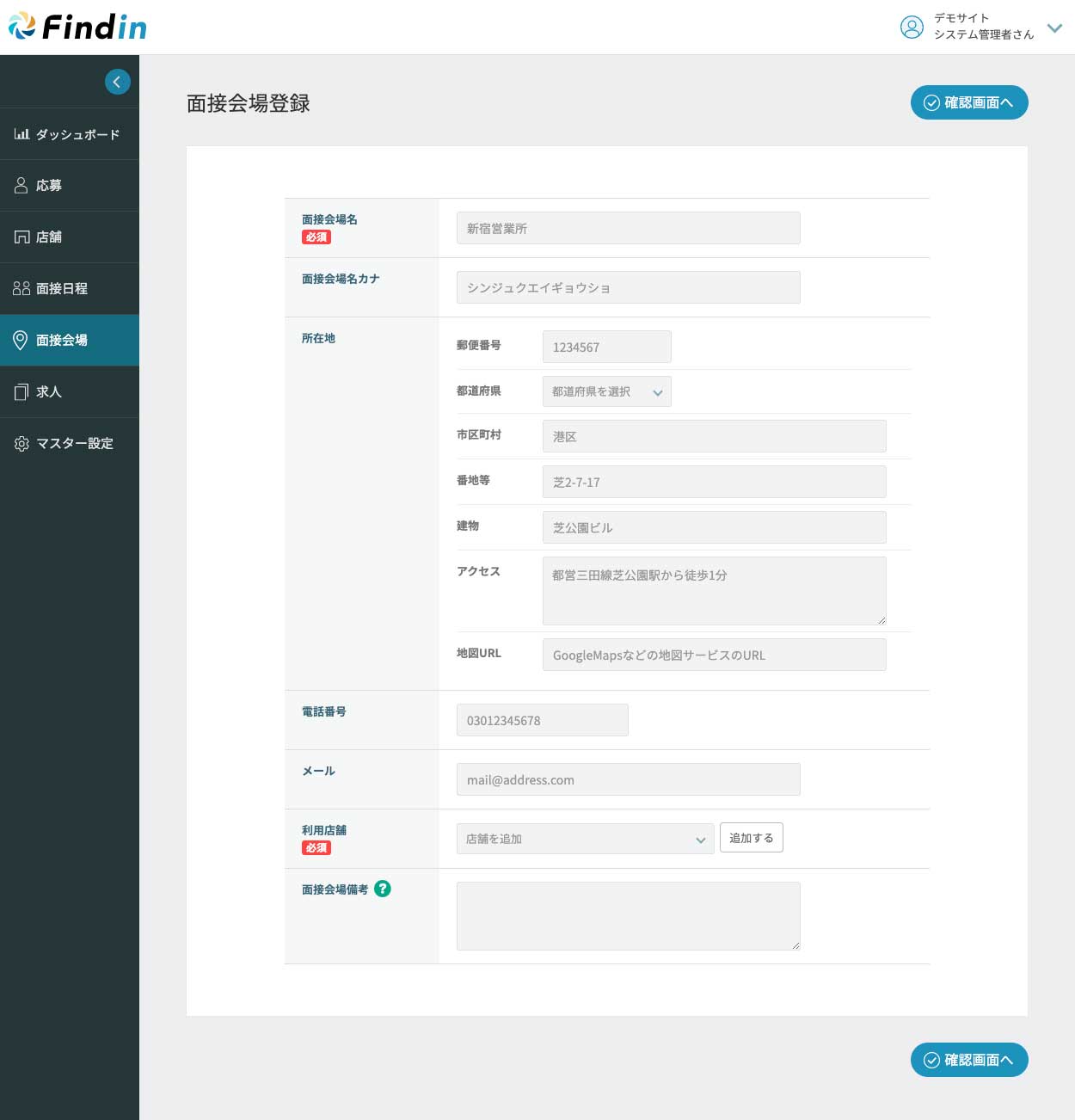Viewport: 1075px width, 1120px height.
Task: Click the help icon beside 面接会場備考
Action: [383, 889]
